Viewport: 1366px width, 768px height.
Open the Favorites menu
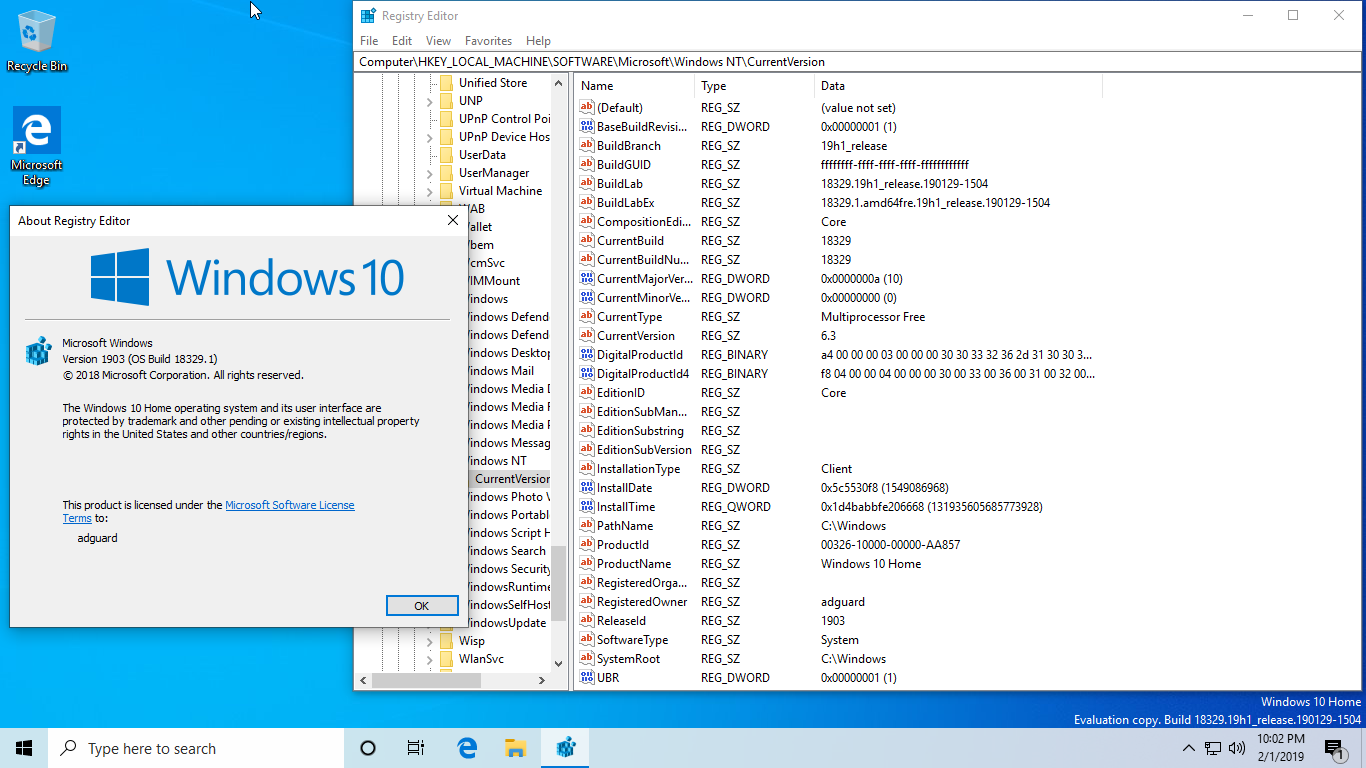tap(488, 41)
